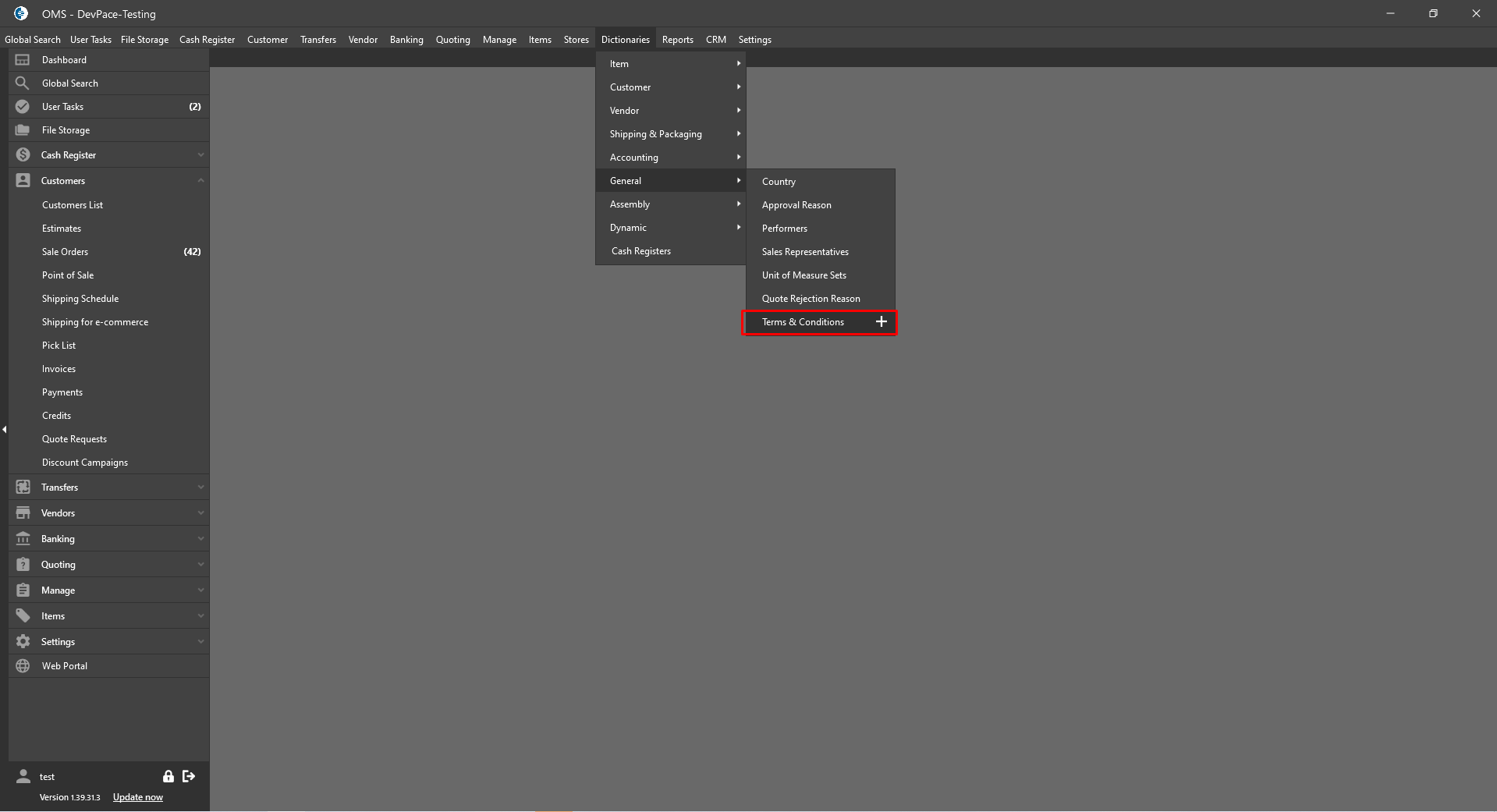Open Payments in the sidebar
The image size is (1497, 812).
108,392
